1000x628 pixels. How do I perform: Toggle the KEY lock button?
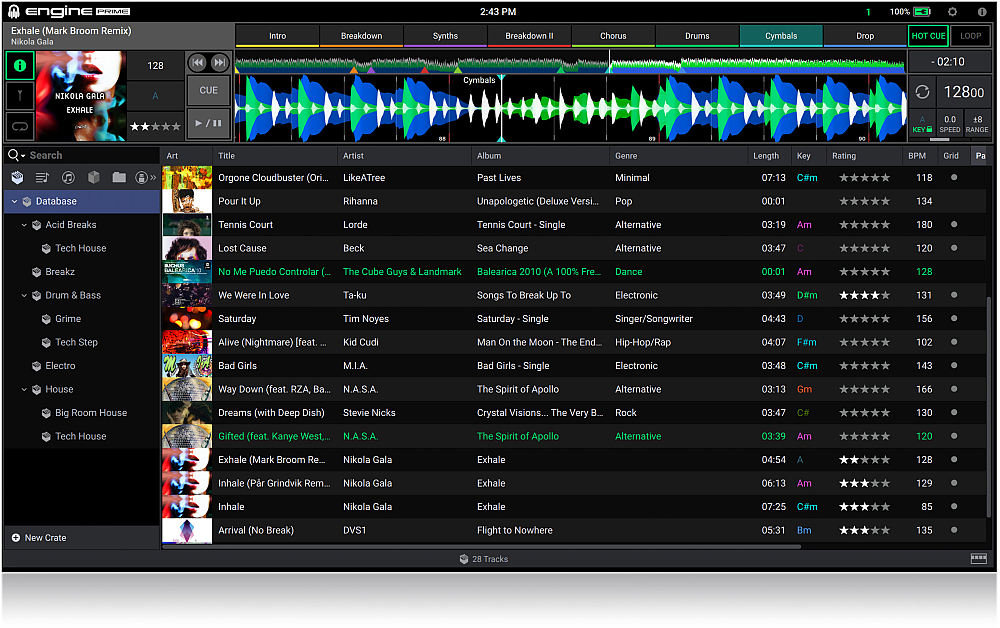(922, 124)
